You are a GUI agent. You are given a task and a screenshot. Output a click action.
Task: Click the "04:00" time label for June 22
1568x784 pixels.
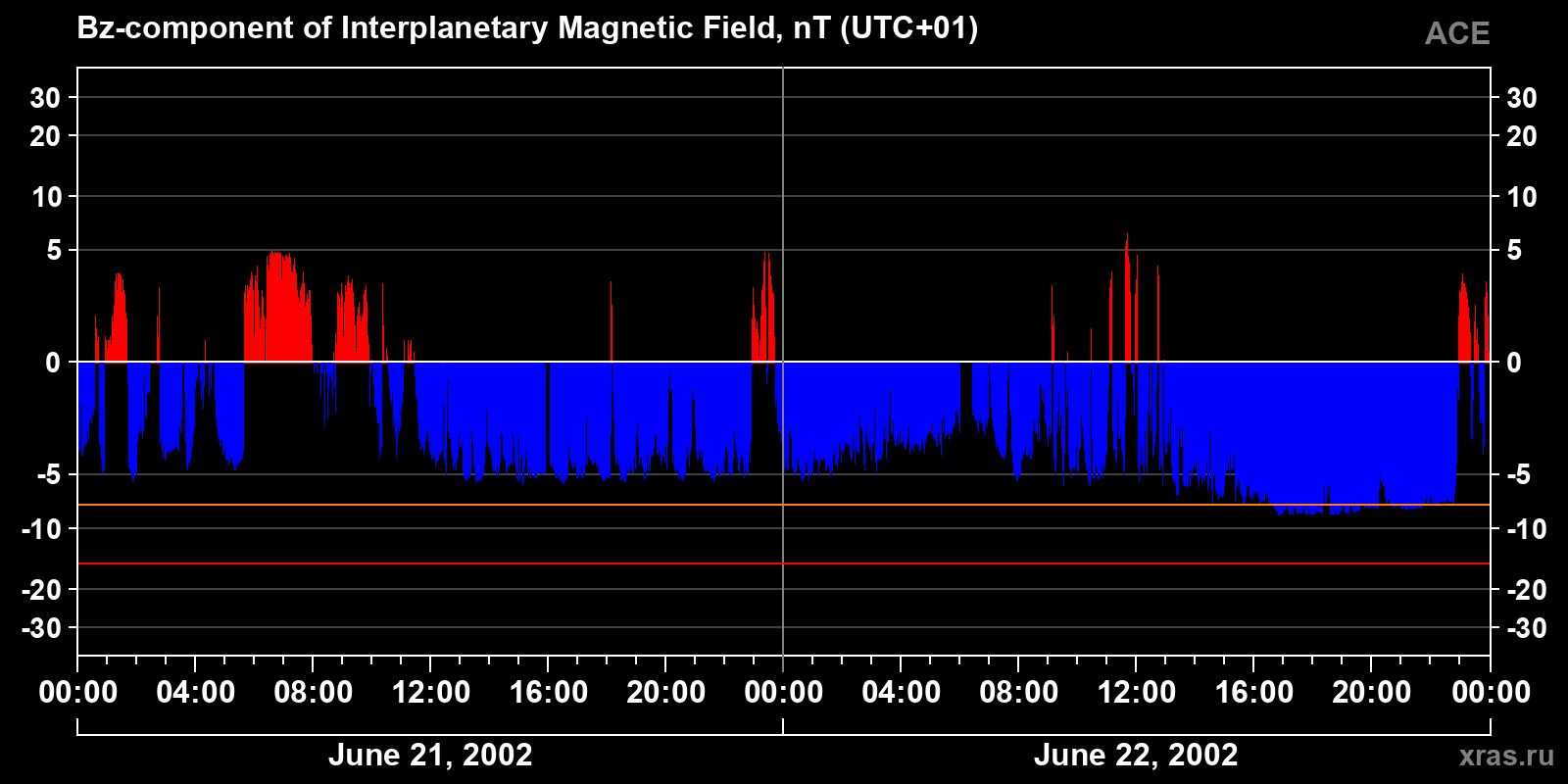902,692
